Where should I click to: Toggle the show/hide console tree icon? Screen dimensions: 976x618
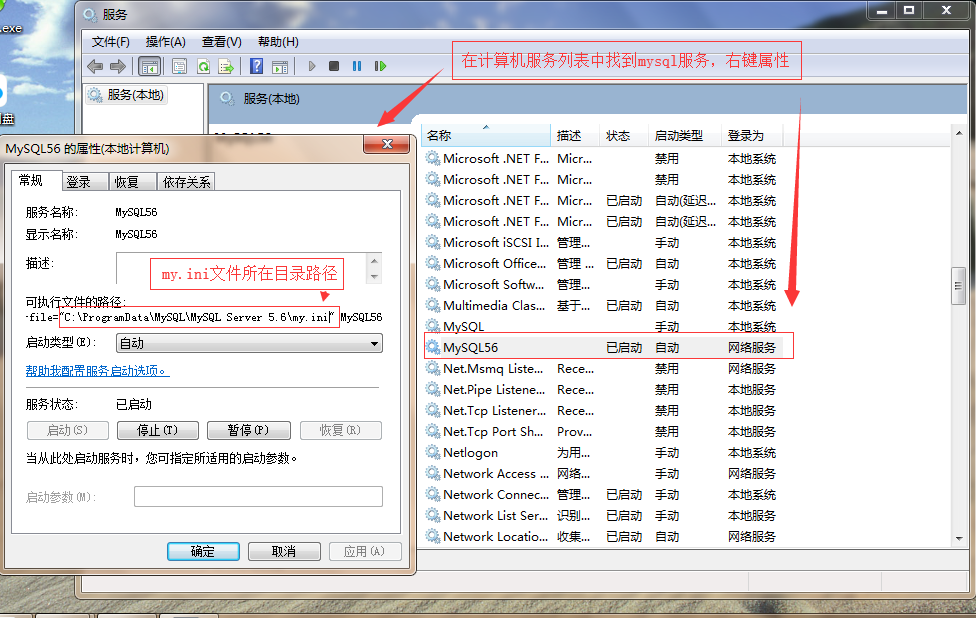(x=149, y=66)
